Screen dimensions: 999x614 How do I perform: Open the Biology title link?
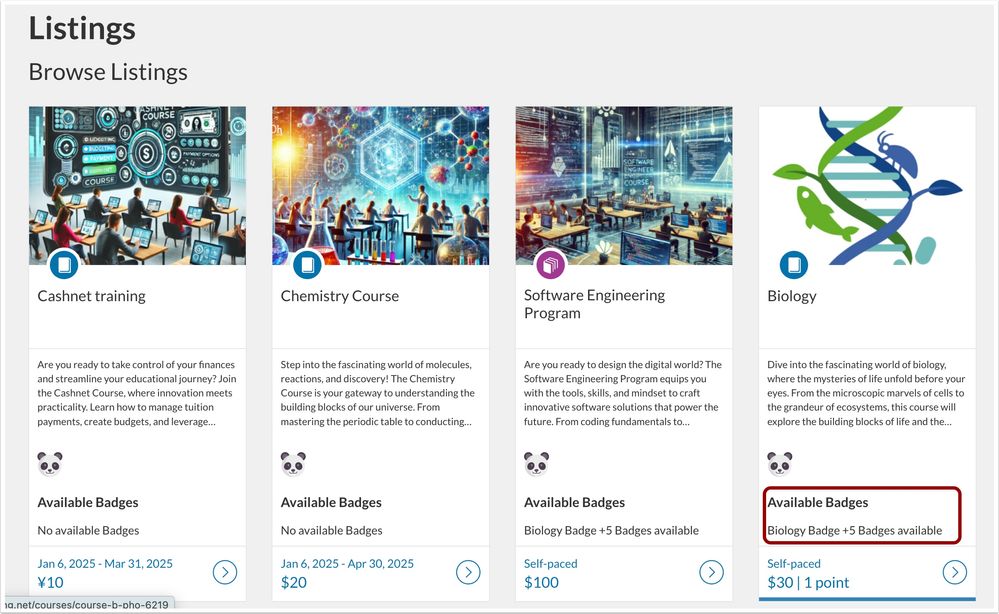point(791,296)
